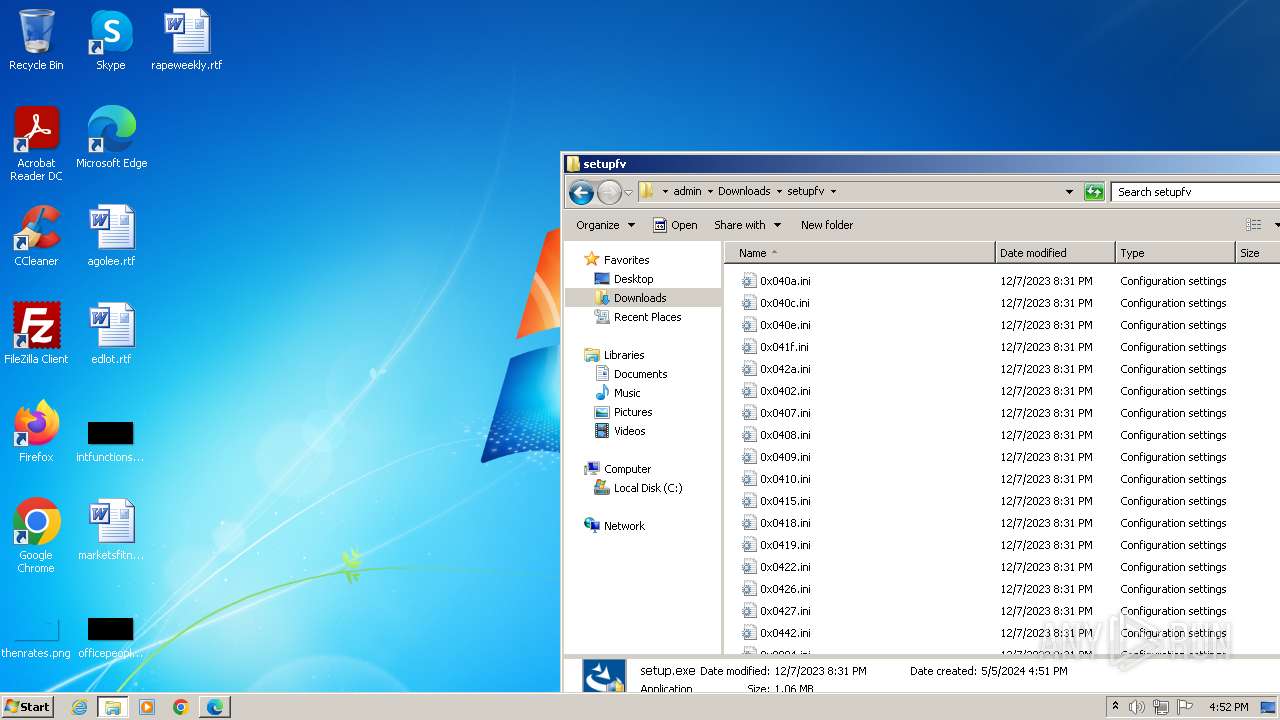Image resolution: width=1280 pixels, height=720 pixels.
Task: Open Skype desktop shortcut
Action: tap(111, 40)
